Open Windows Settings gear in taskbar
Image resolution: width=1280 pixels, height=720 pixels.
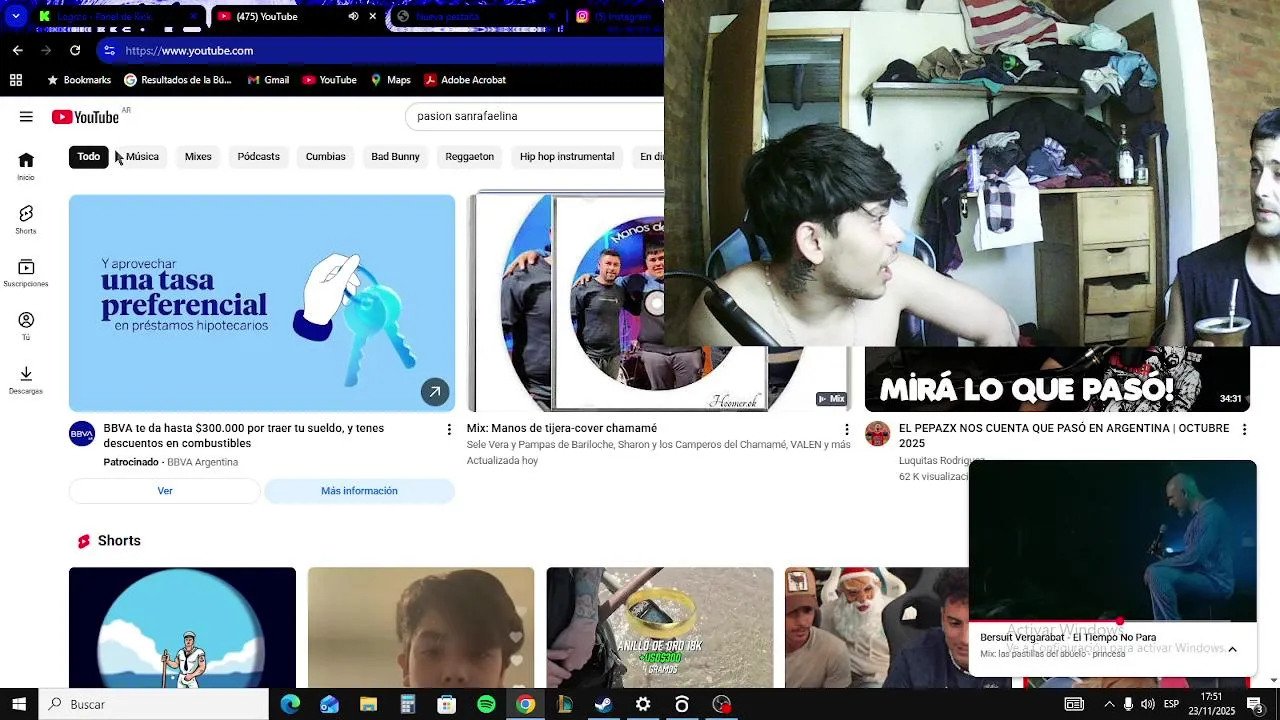coord(643,704)
